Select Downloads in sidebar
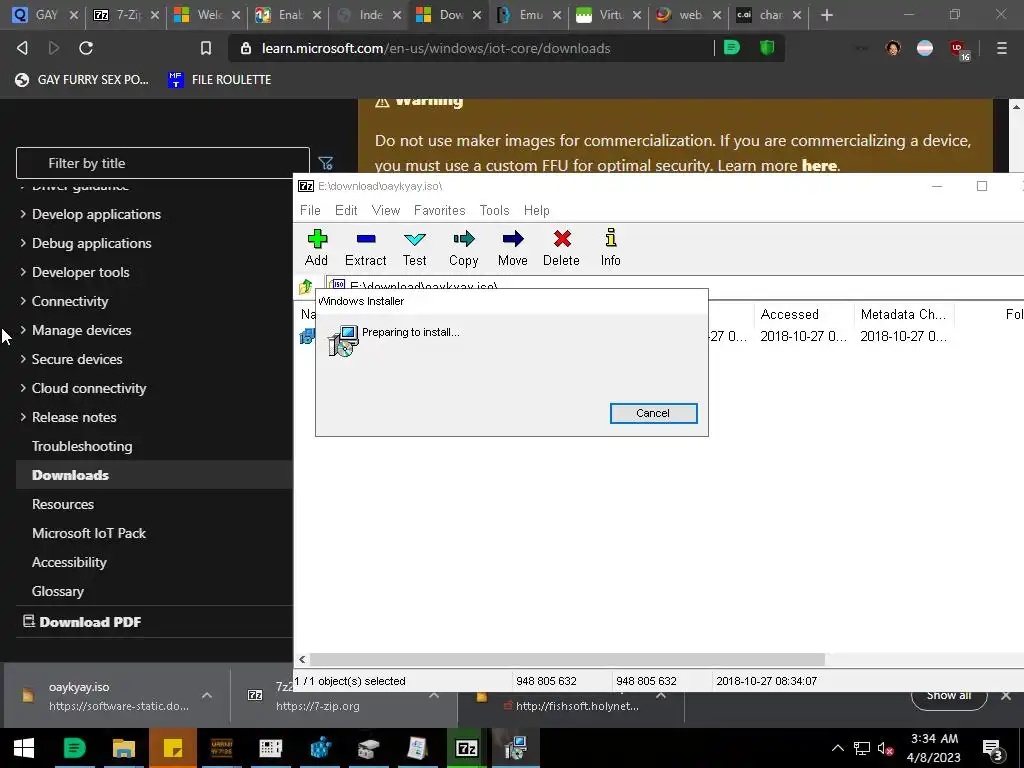This screenshot has width=1024, height=768. point(71,475)
